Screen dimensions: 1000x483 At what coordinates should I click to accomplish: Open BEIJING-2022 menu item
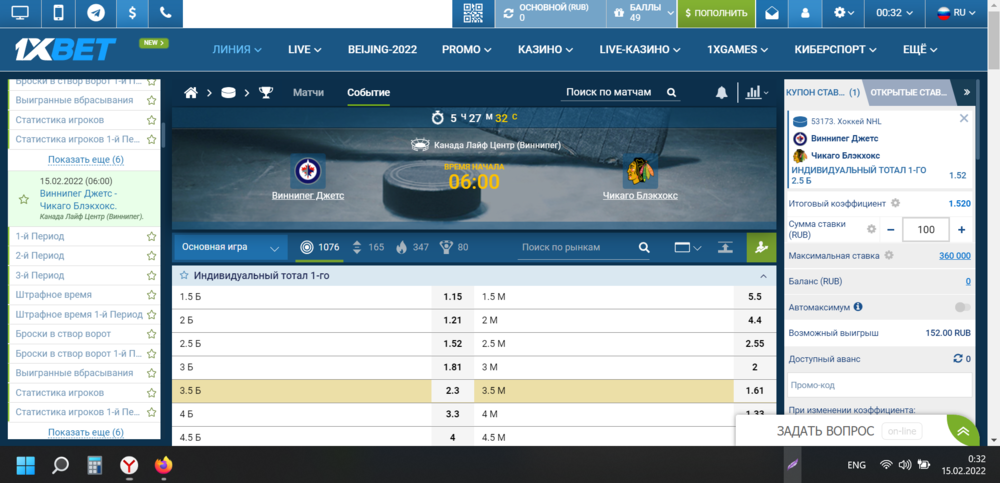click(x=383, y=49)
